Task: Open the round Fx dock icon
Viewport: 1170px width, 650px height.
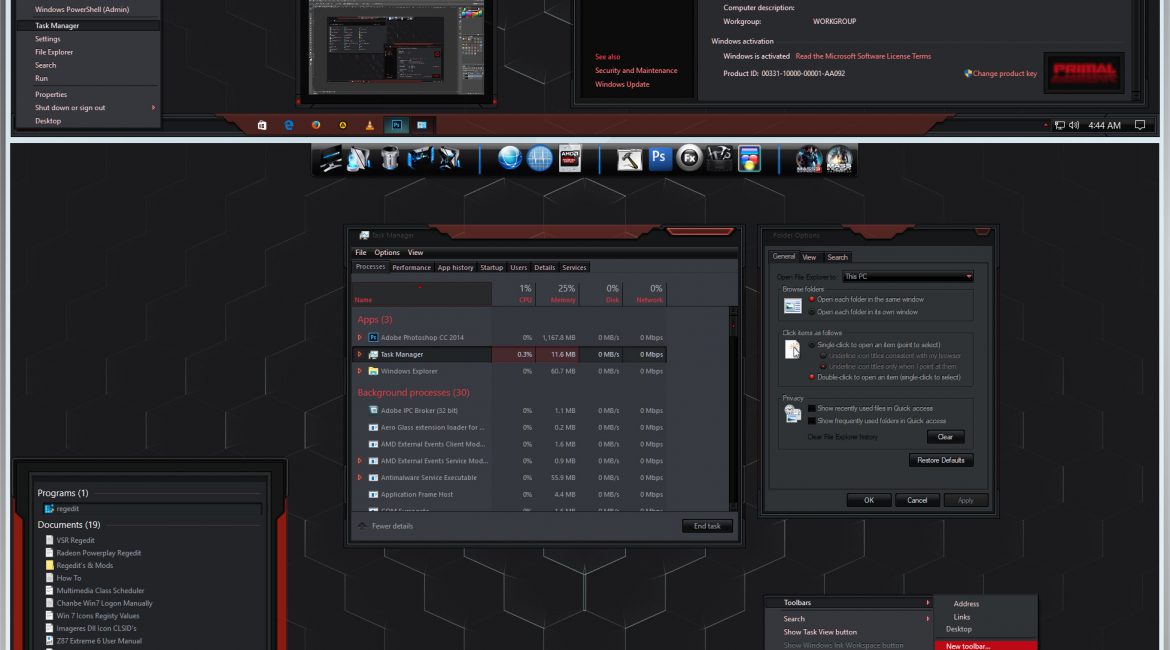Action: point(689,158)
